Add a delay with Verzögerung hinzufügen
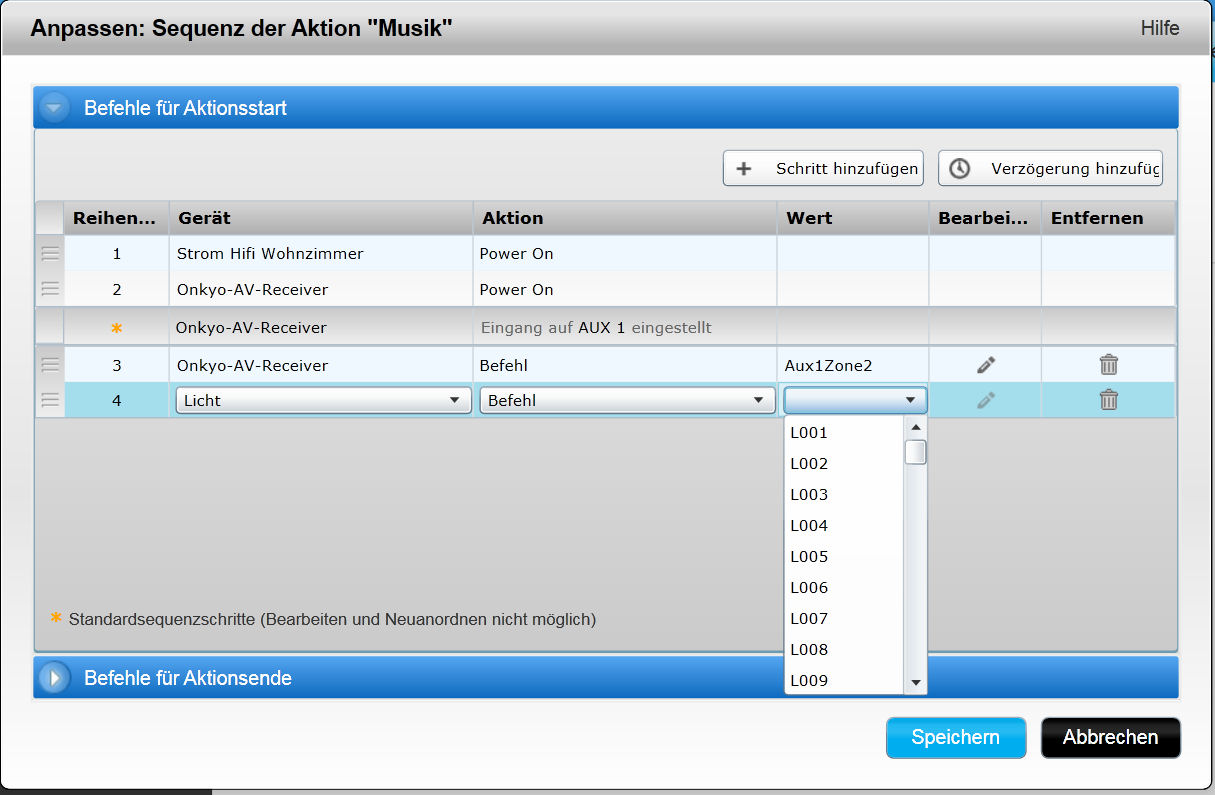 click(1050, 169)
